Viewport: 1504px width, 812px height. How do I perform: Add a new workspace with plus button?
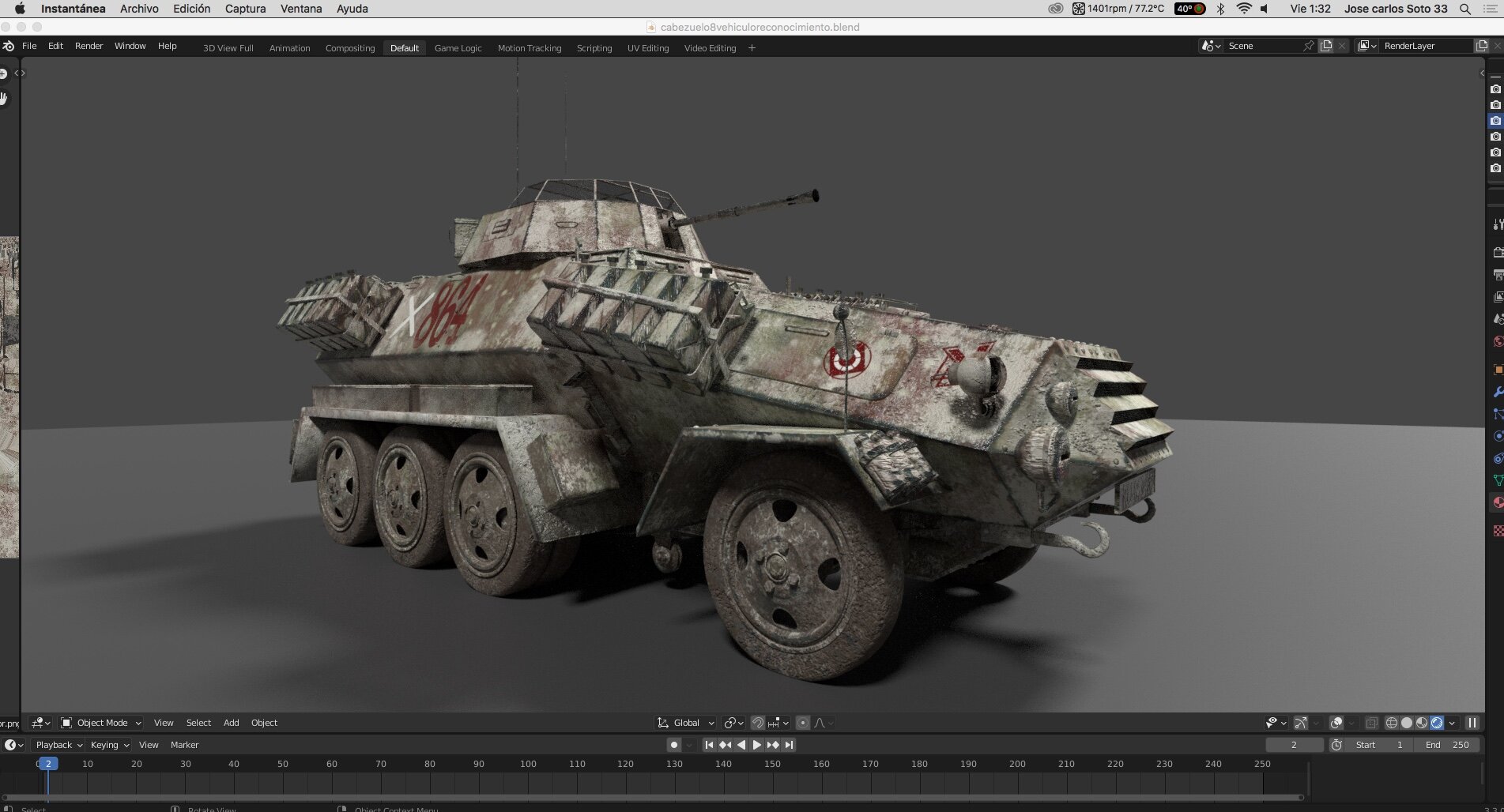point(752,48)
